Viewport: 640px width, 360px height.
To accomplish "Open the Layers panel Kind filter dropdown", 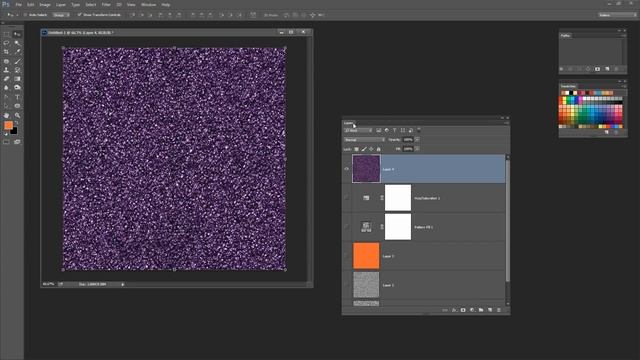I will [358, 130].
